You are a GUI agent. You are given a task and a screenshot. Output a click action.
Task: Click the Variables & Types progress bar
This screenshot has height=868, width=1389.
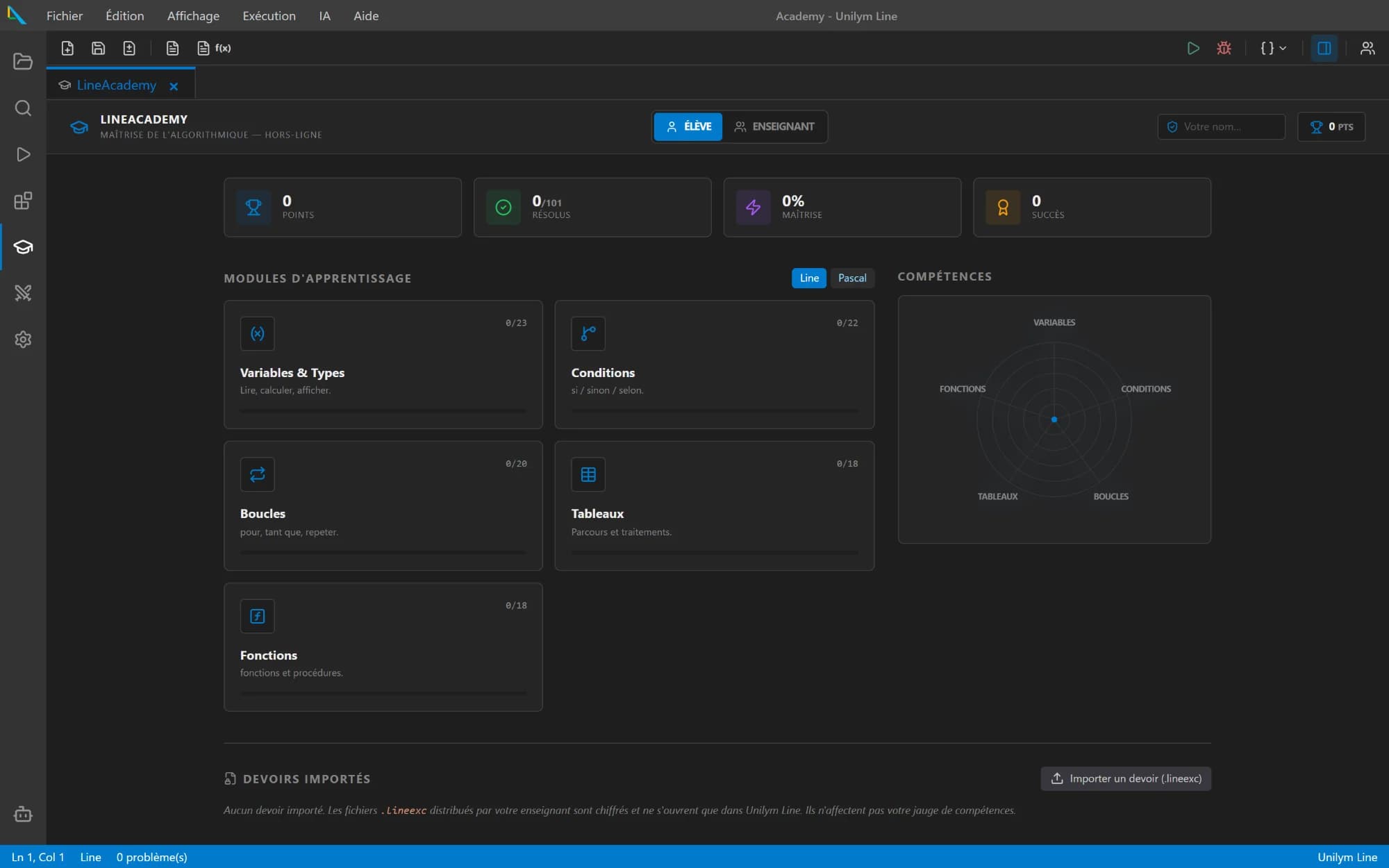click(383, 410)
